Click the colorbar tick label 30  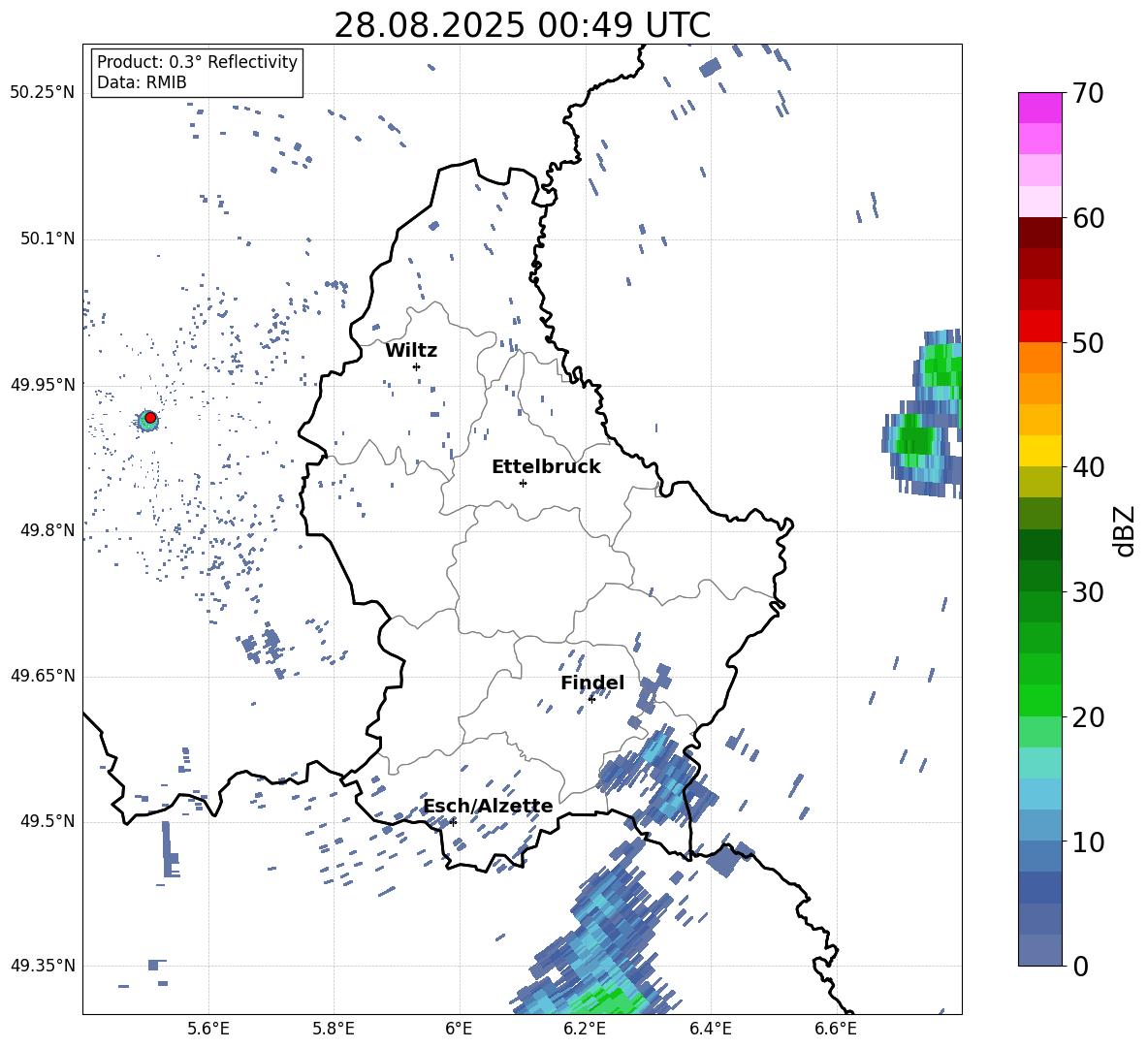[1088, 592]
